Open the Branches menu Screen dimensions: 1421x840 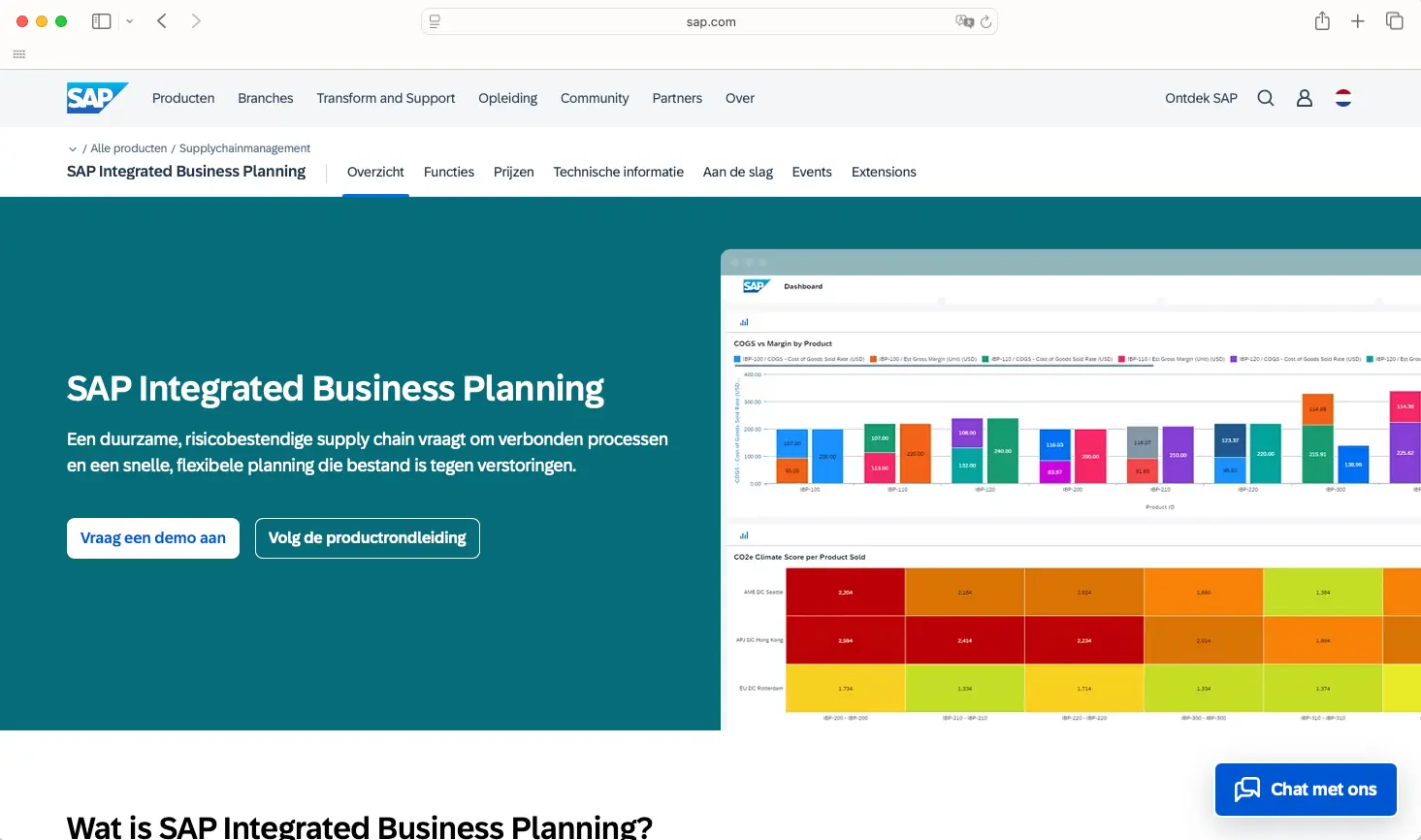point(266,98)
